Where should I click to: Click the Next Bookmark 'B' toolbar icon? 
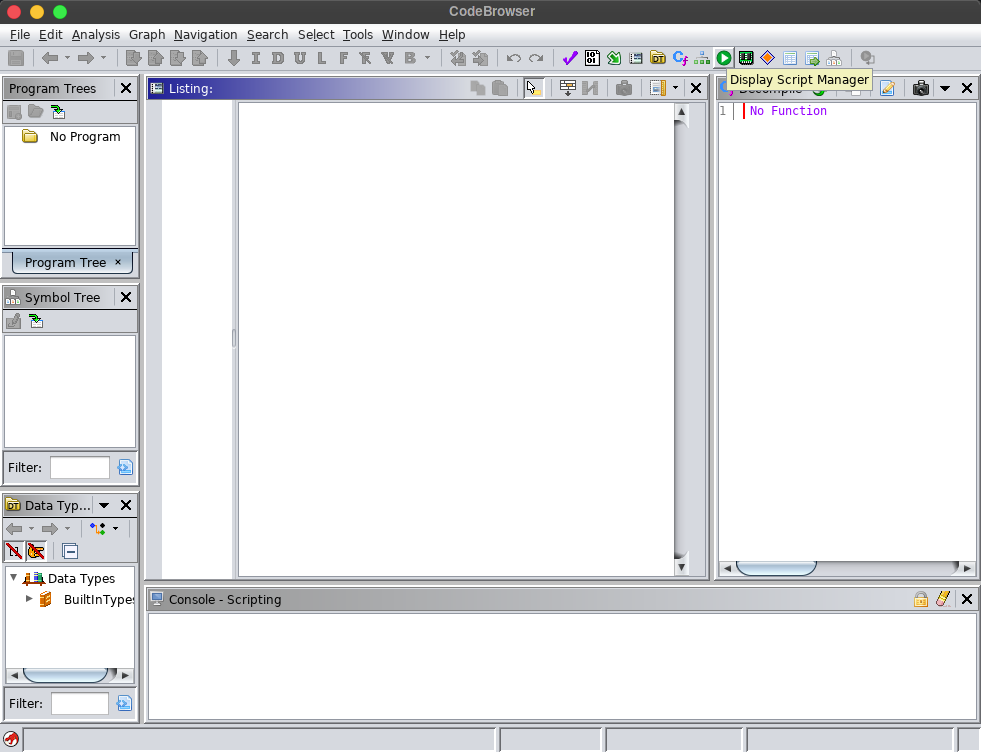(410, 58)
